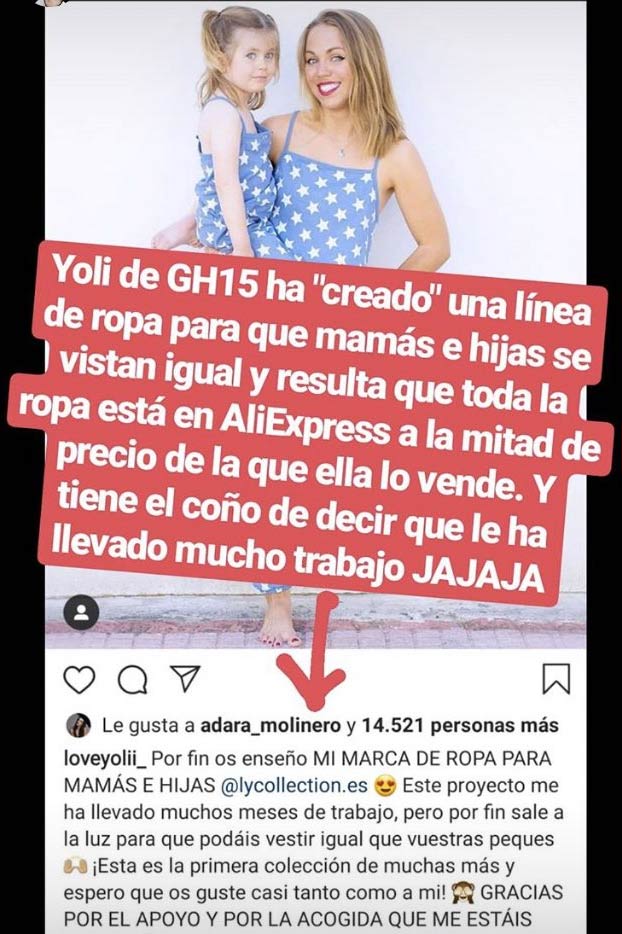Tap the 'Le gusta a' label

148,726
